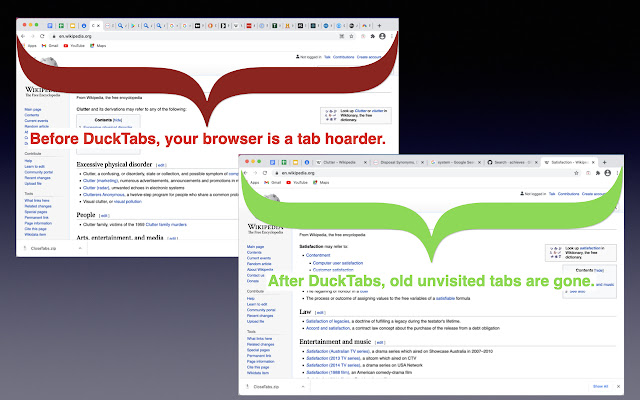
Task: Edit the Excessive physical disorder section
Action: point(161,165)
